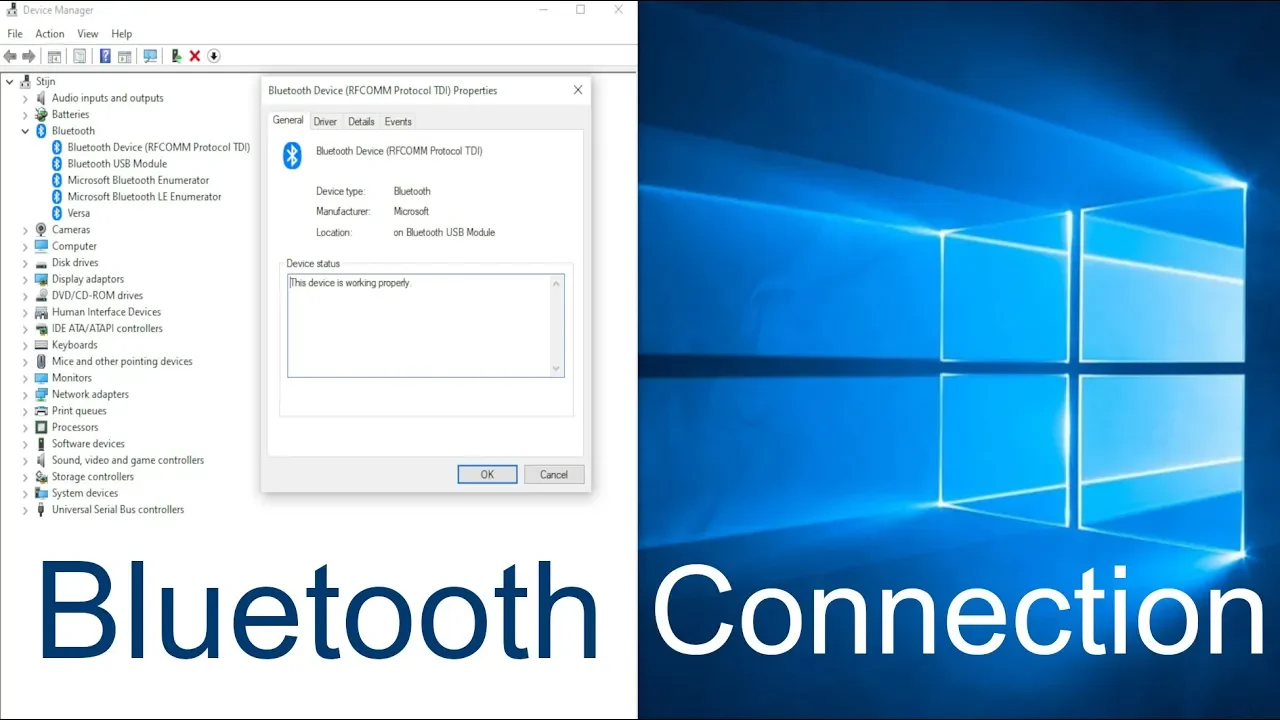Click the Update device driver toolbar icon
Viewport: 1280px width, 720px height.
pos(176,56)
